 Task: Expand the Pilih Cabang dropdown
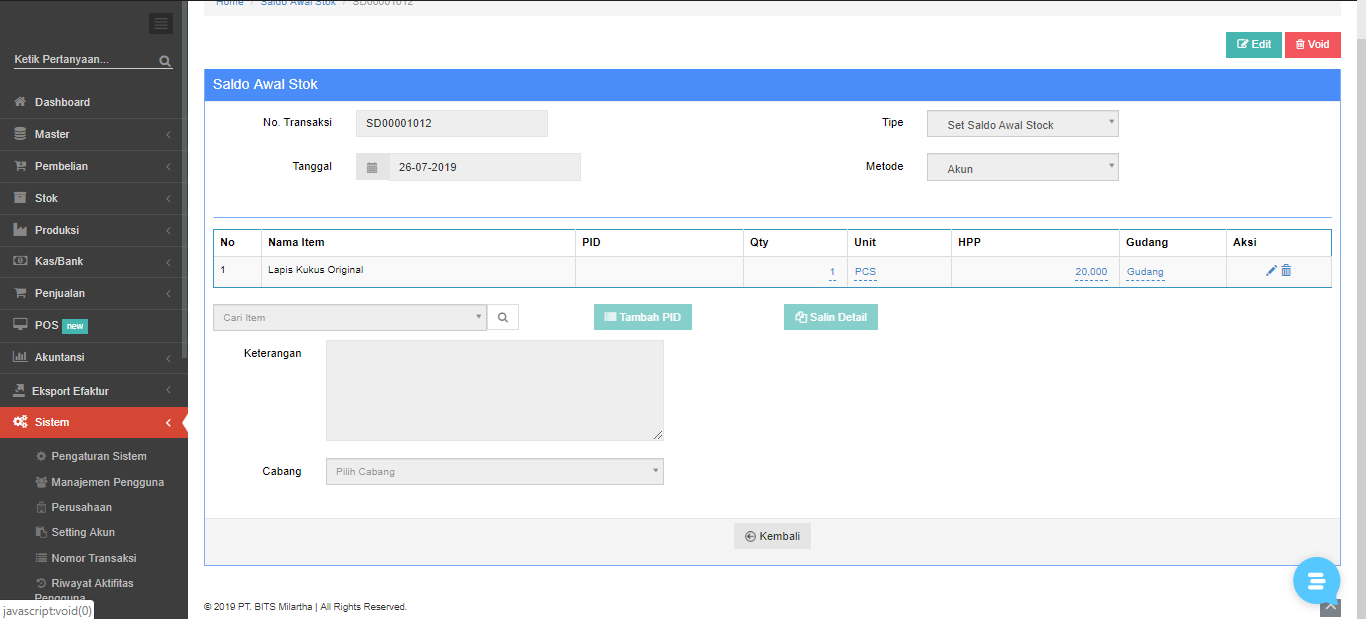pos(494,472)
